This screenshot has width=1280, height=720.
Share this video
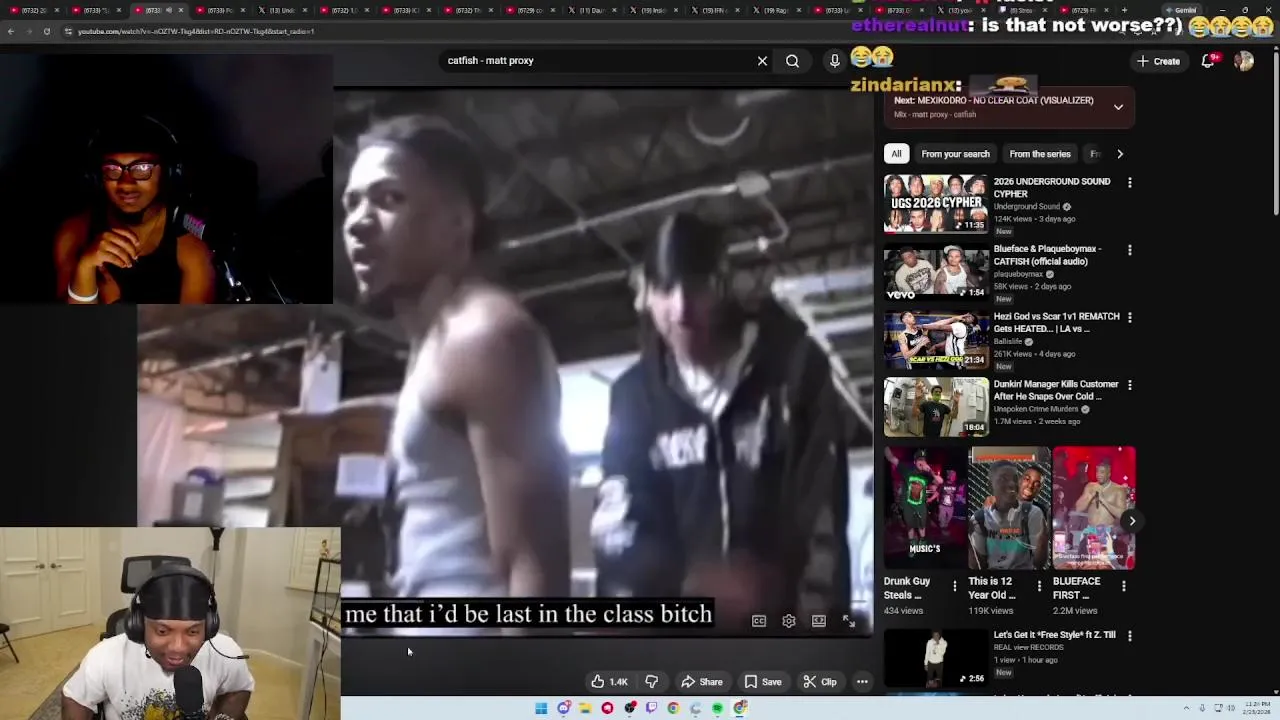tap(702, 682)
